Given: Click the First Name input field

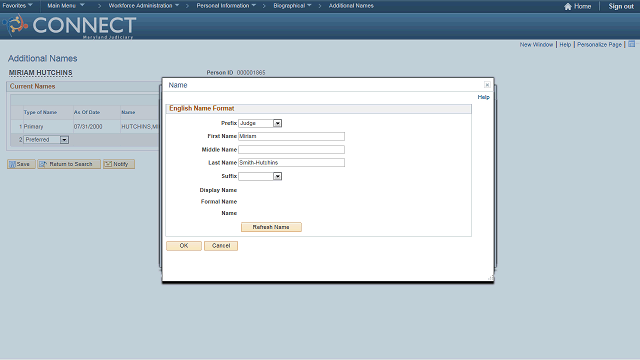Looking at the screenshot, I should (291, 136).
